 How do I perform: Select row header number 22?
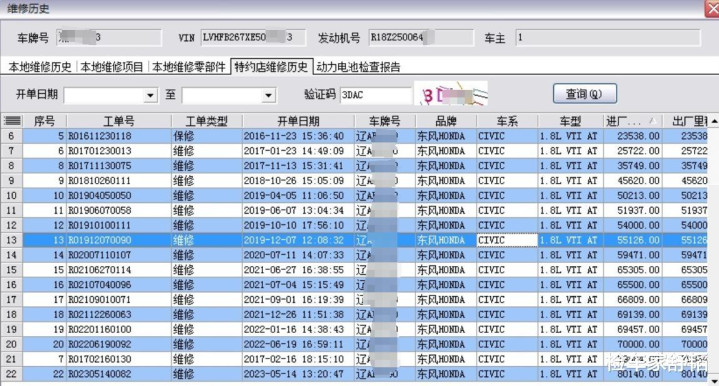11,374
